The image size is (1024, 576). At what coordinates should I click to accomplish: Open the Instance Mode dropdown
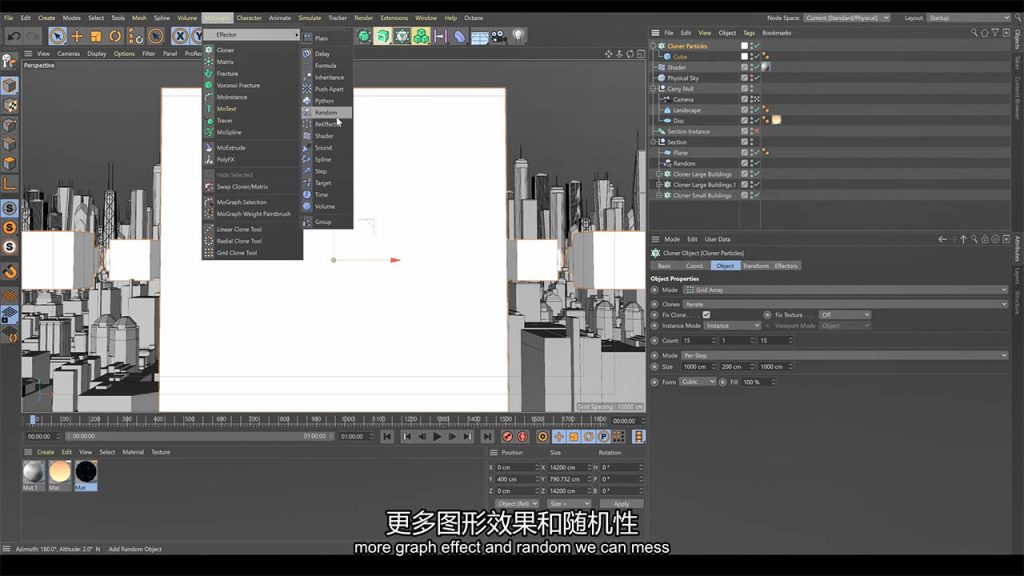(733, 325)
